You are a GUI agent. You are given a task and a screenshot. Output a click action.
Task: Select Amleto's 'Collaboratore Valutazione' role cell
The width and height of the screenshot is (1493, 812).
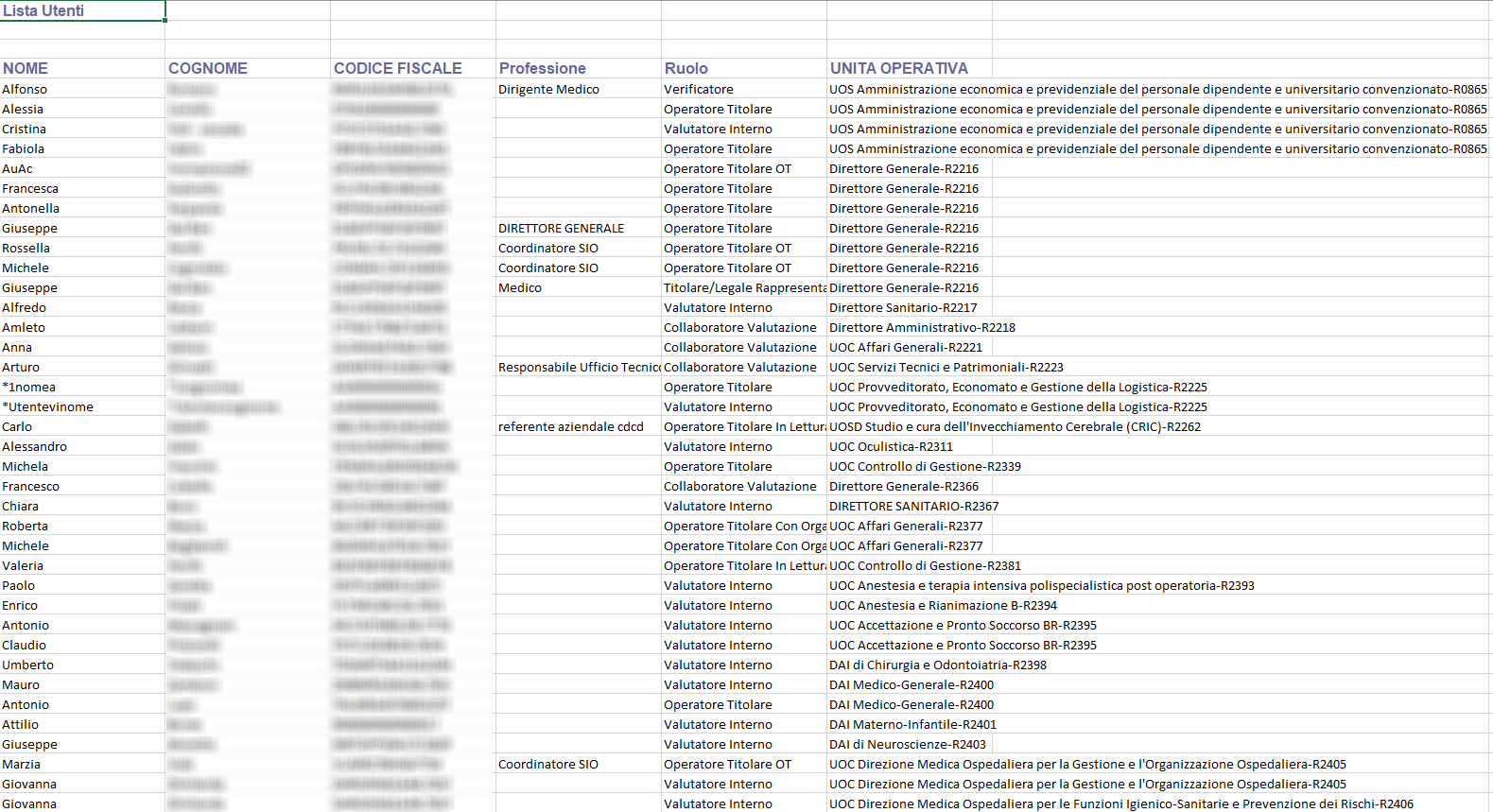pyautogui.click(x=744, y=327)
